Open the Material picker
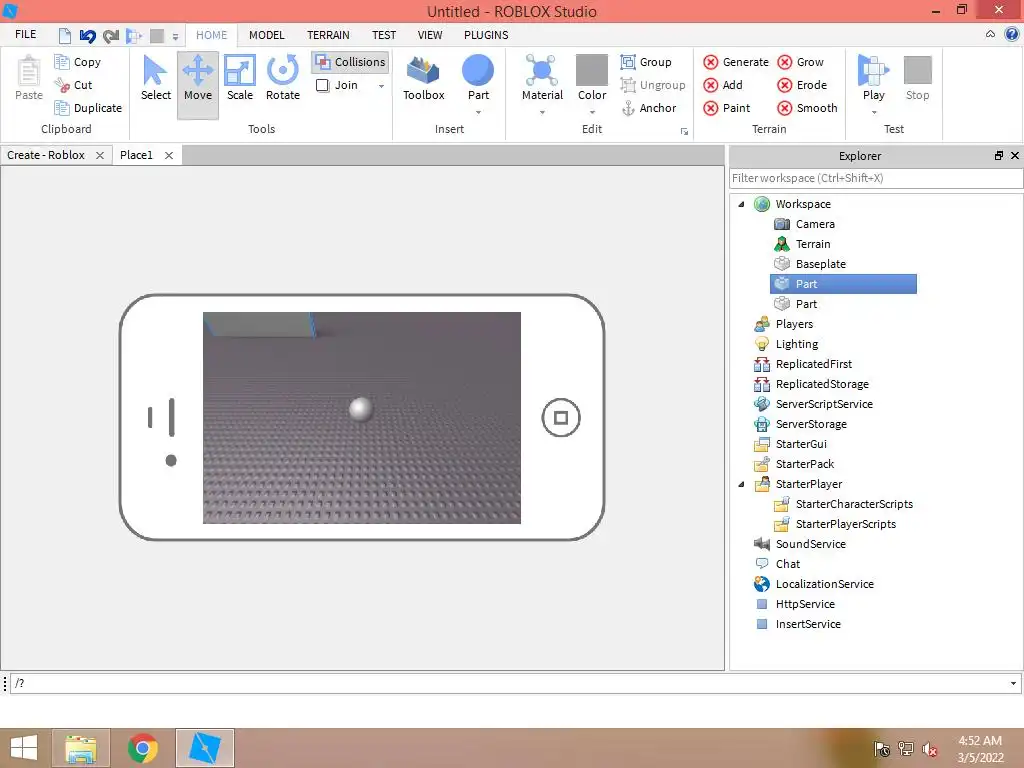 [542, 78]
